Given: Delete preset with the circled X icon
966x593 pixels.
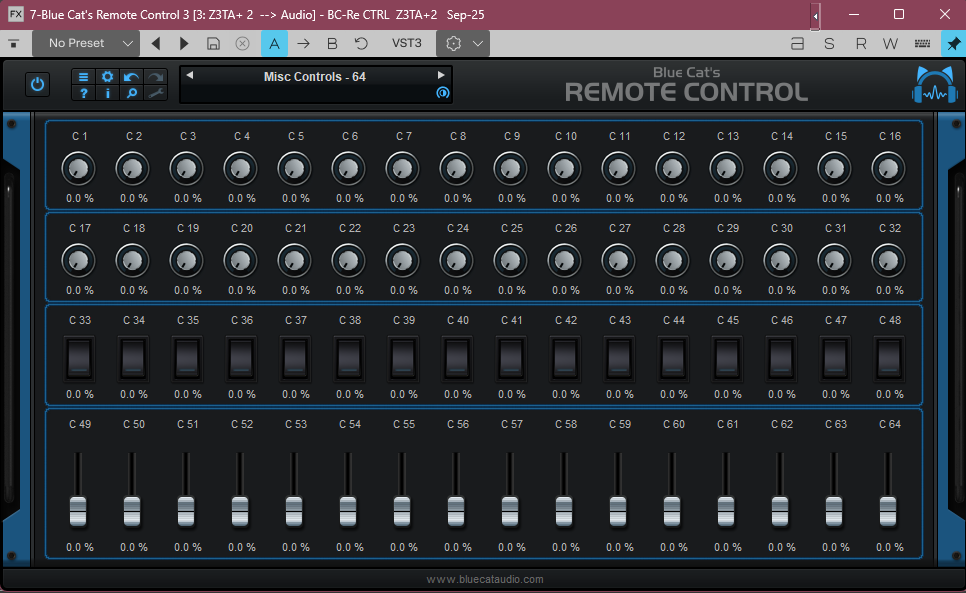Looking at the screenshot, I should [x=243, y=43].
